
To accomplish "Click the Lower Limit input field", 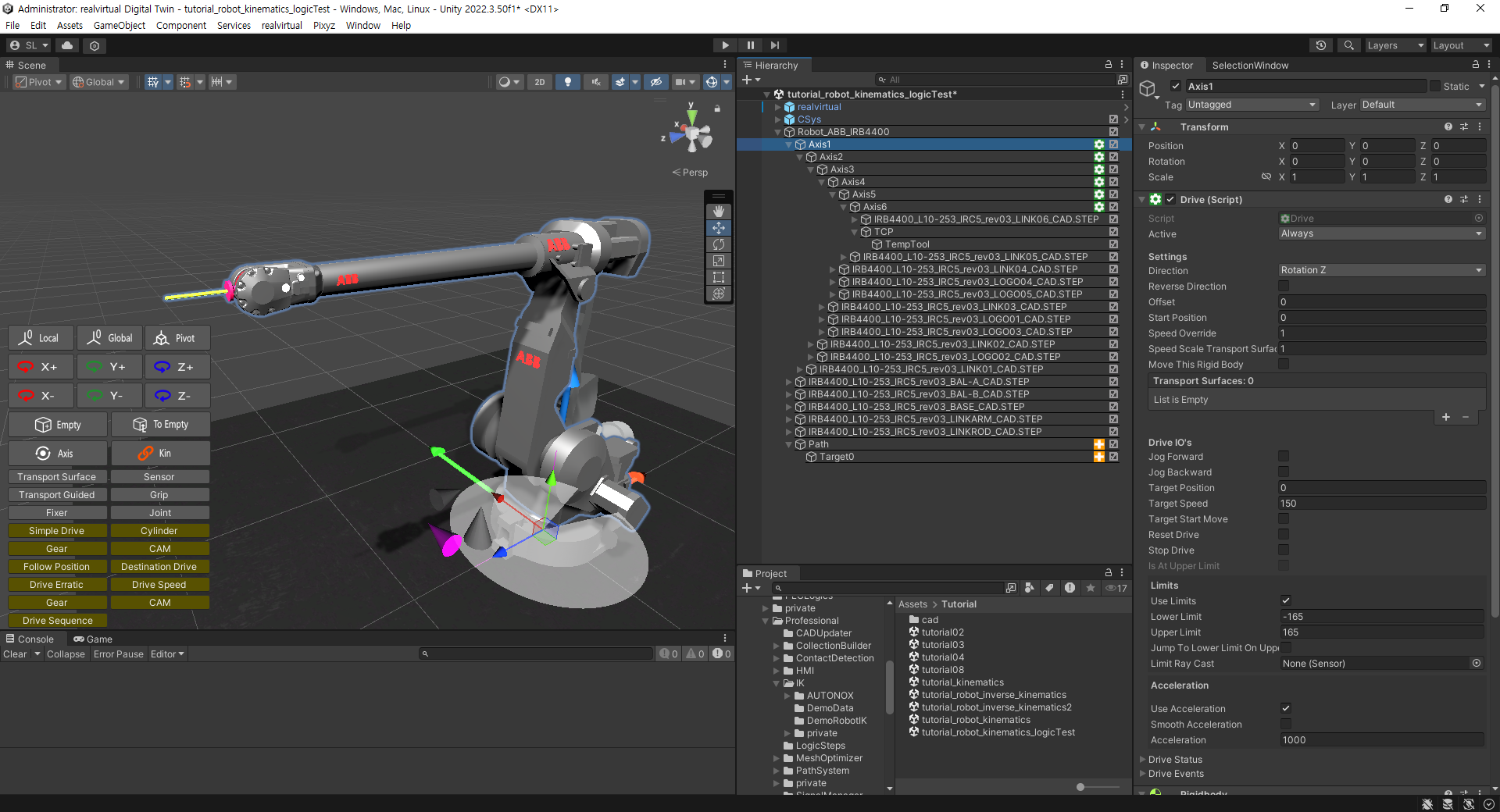I will (1381, 617).
